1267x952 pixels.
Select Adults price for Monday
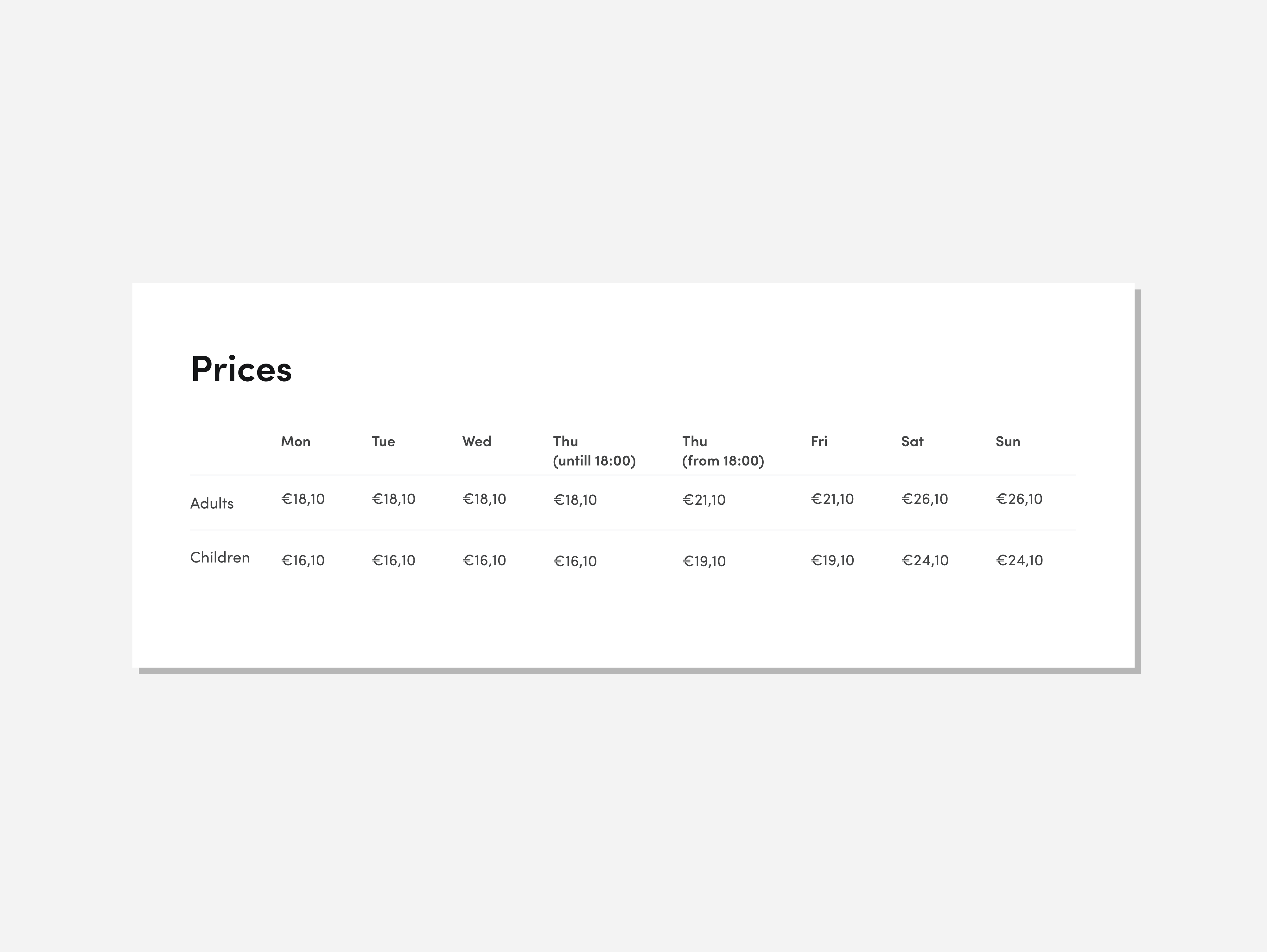[303, 499]
